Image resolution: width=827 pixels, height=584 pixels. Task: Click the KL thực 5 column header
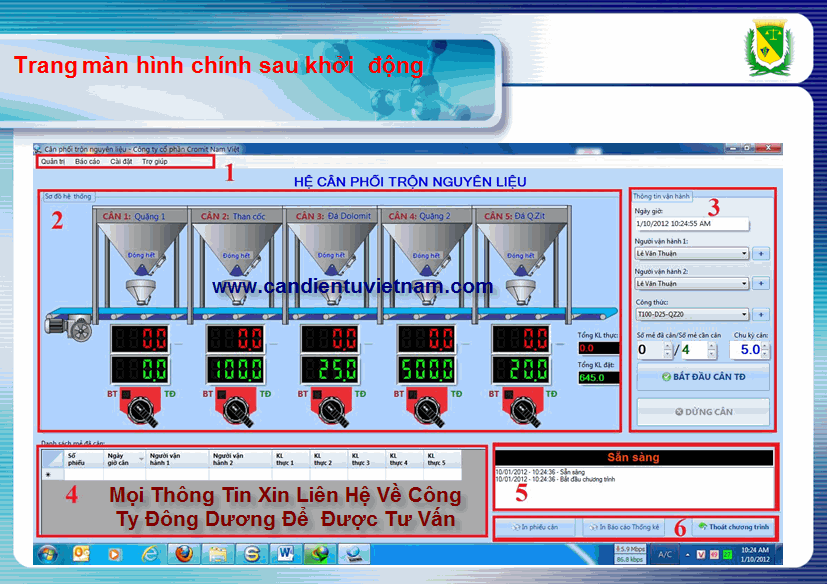tap(443, 459)
